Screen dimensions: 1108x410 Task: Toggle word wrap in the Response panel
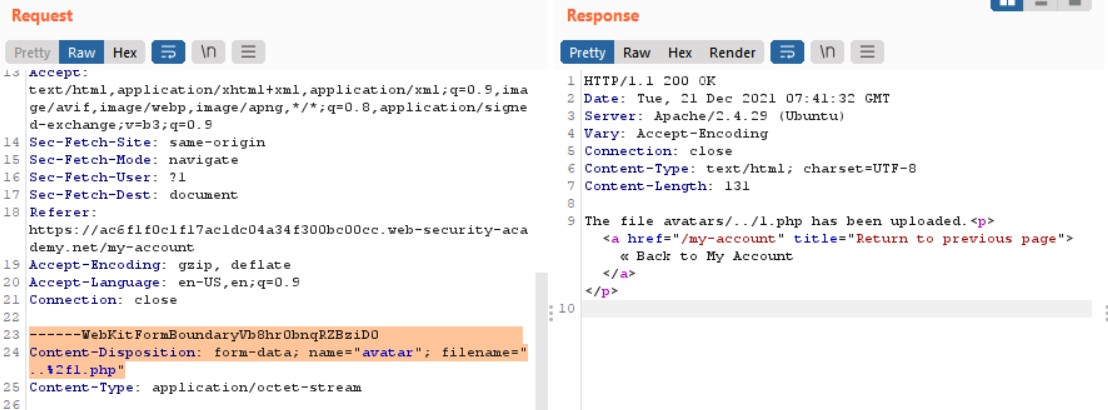pyautogui.click(x=787, y=52)
